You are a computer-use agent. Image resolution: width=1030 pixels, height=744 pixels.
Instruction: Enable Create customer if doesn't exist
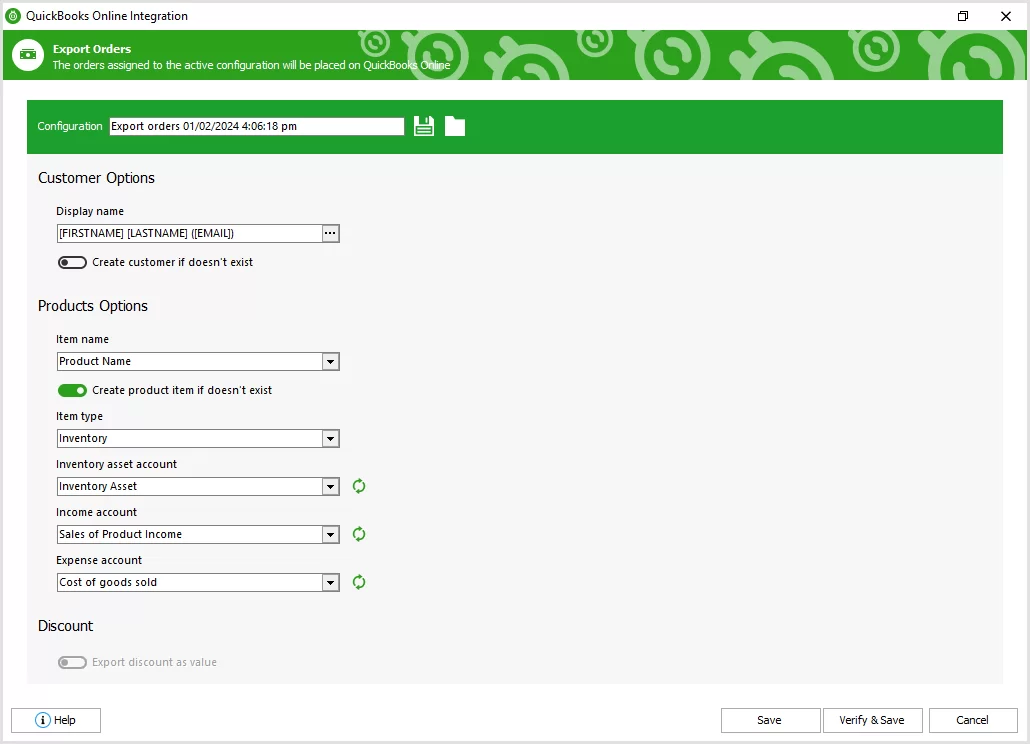72,262
